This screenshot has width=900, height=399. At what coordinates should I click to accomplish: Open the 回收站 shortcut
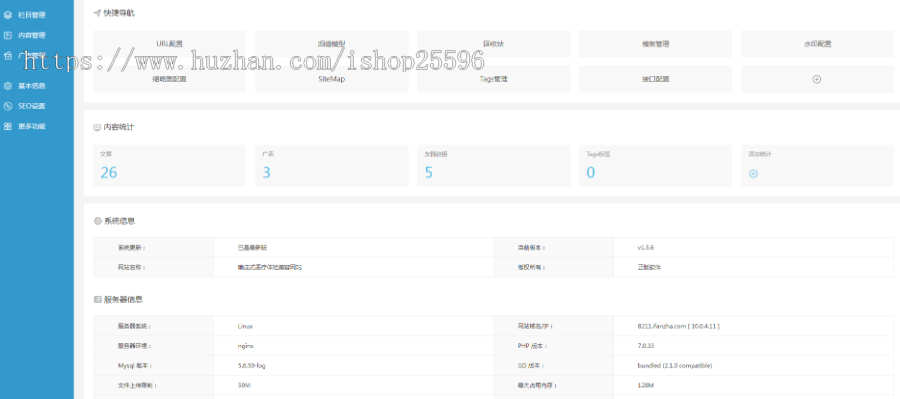point(494,44)
